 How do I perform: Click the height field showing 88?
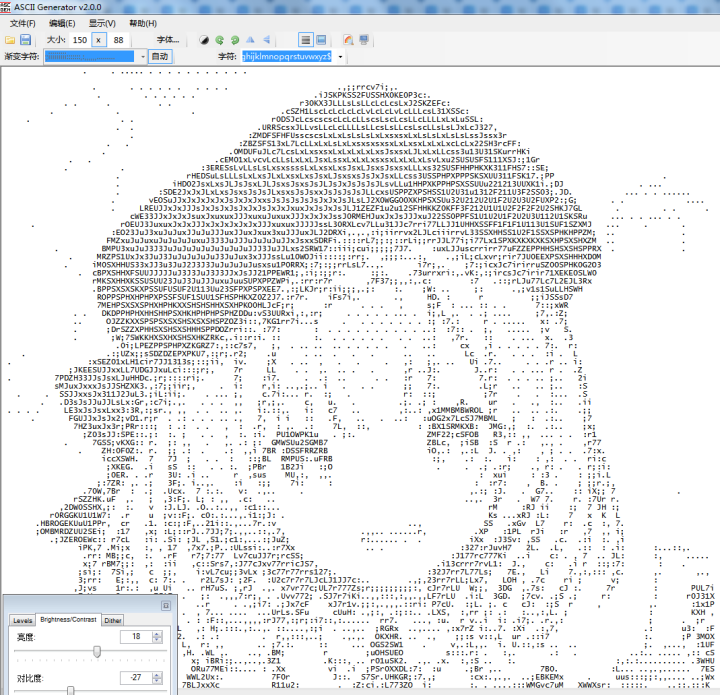(118, 40)
